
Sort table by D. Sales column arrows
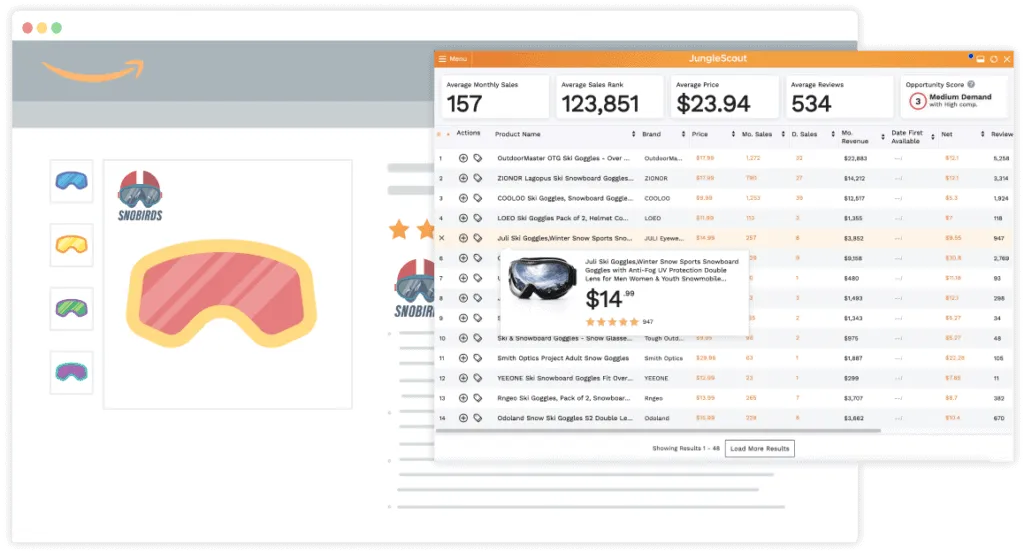point(833,134)
